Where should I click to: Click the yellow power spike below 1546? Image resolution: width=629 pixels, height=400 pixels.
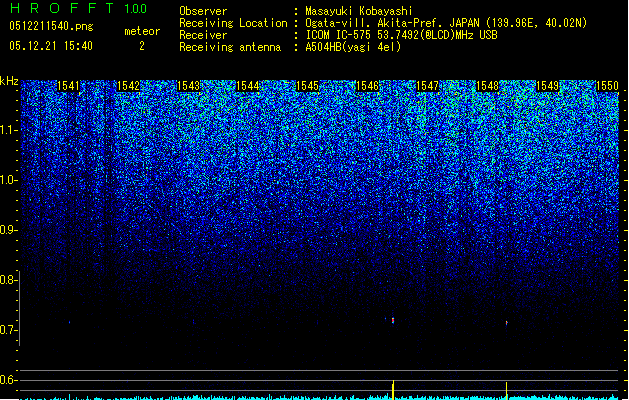pos(393,390)
